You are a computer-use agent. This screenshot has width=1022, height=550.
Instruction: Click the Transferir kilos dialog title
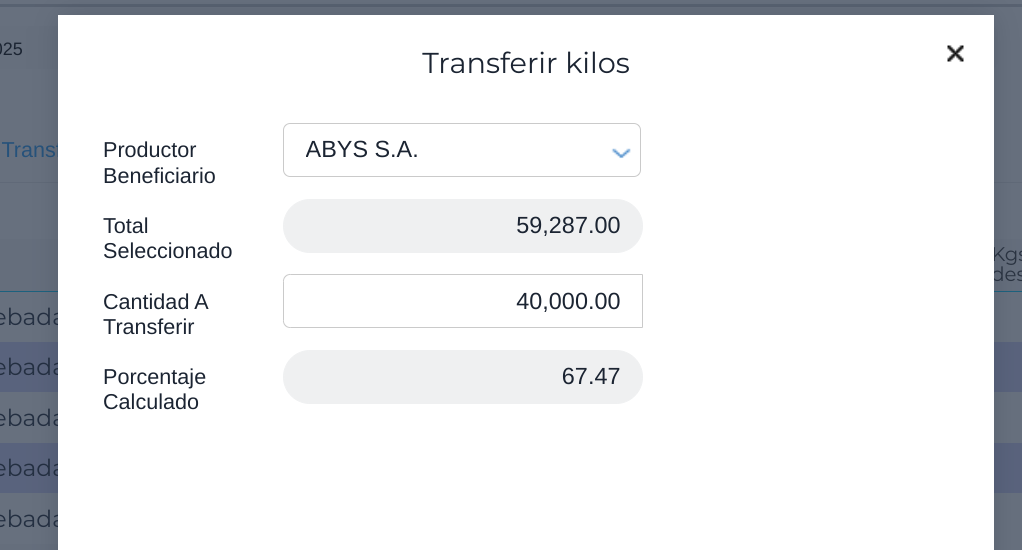525,63
